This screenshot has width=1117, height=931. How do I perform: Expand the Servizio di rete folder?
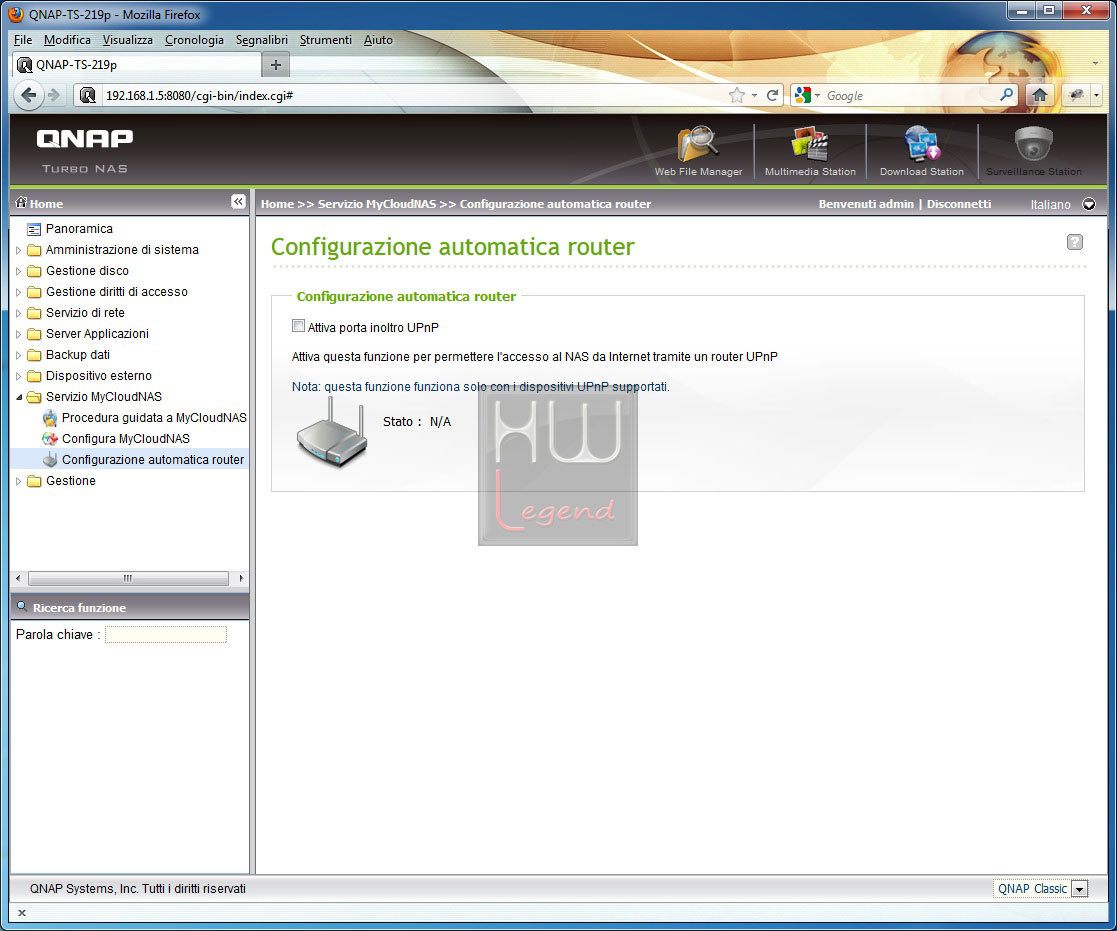point(19,313)
